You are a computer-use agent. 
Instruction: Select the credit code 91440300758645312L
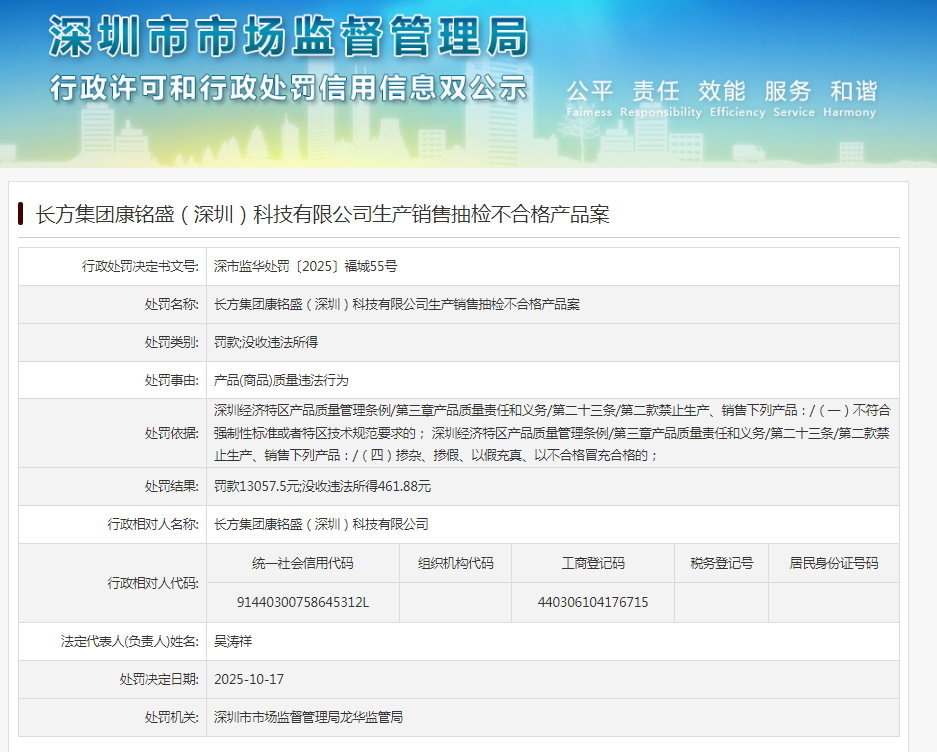tap(302, 602)
